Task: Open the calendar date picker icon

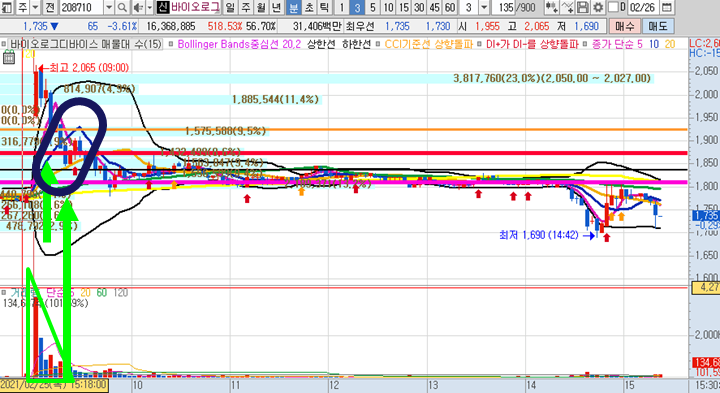Action: 667,7
